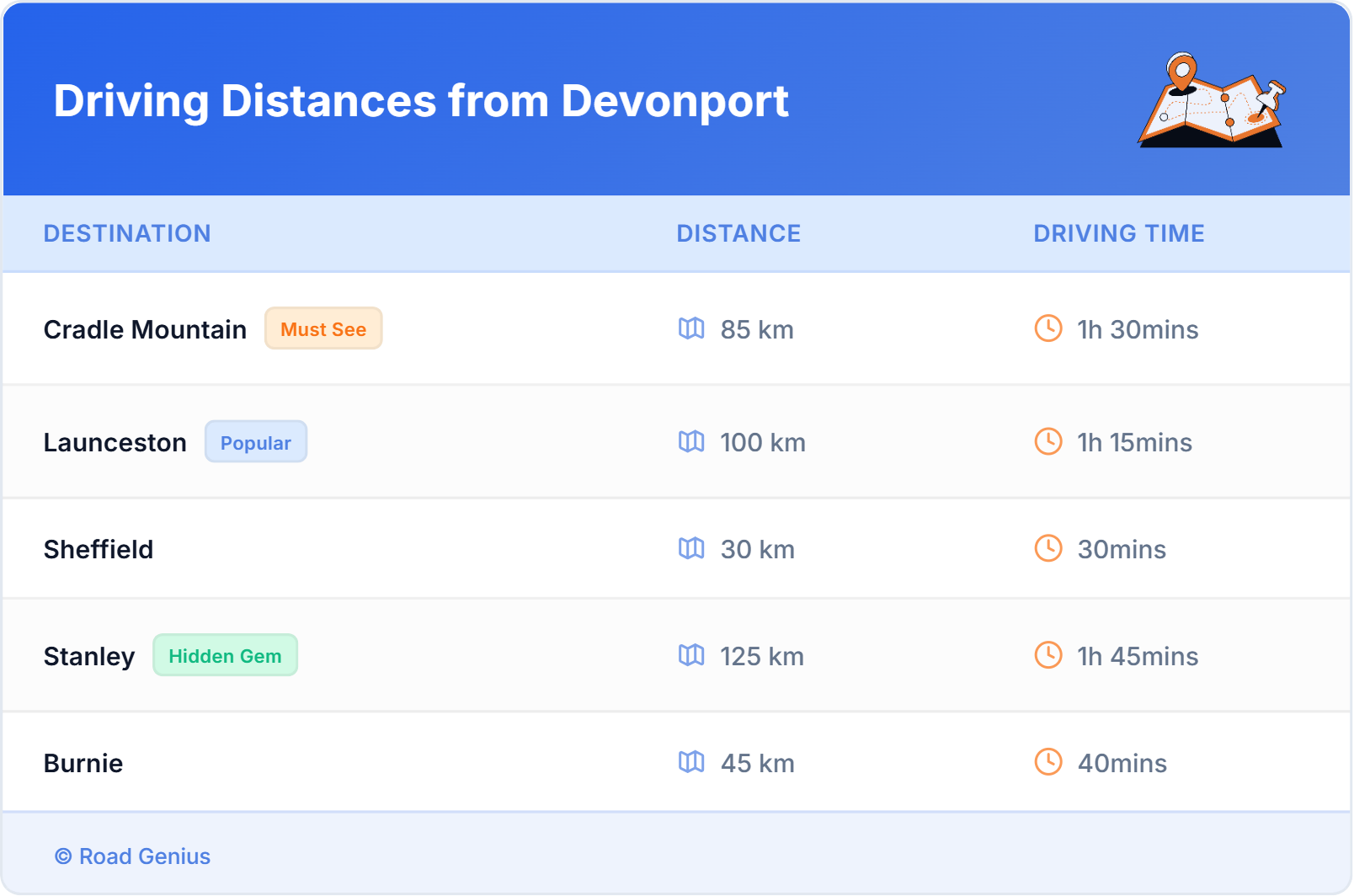Click the Road Genius copyright link
Screen dimensions: 1354x896
click(132, 856)
